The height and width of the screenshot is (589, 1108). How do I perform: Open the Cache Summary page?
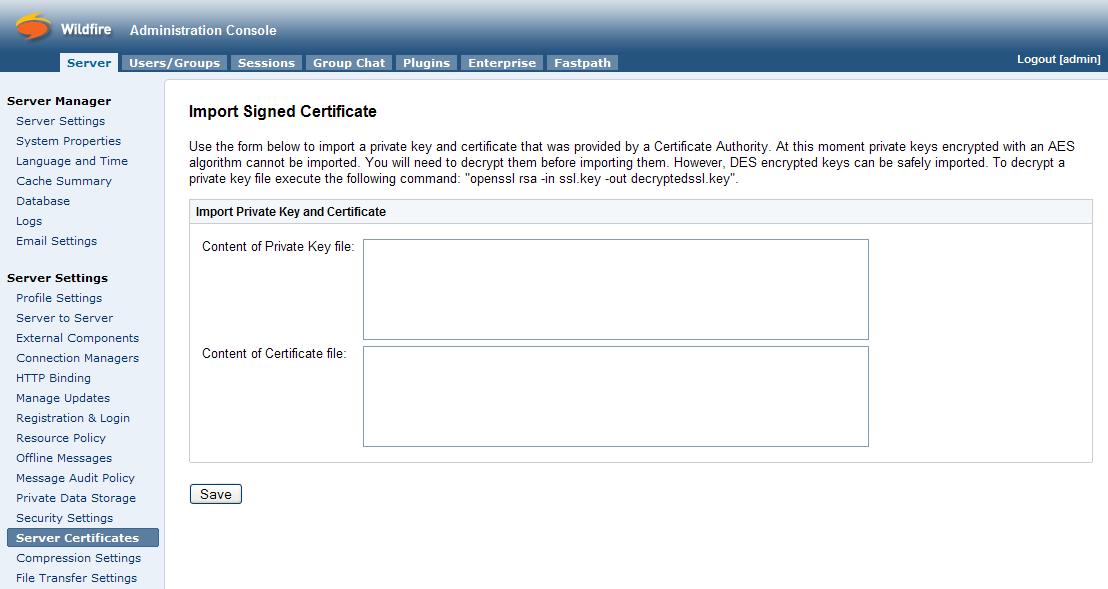64,181
